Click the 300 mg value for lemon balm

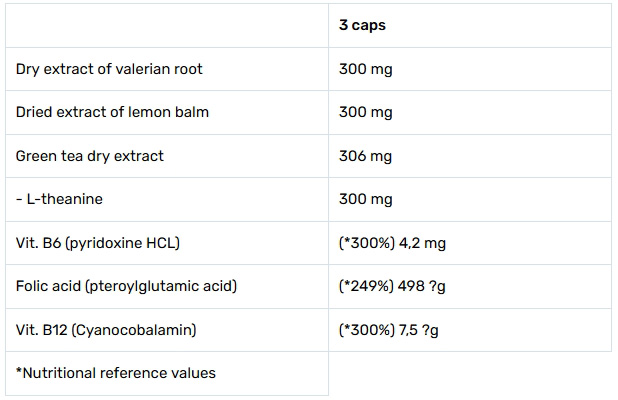[365, 112]
